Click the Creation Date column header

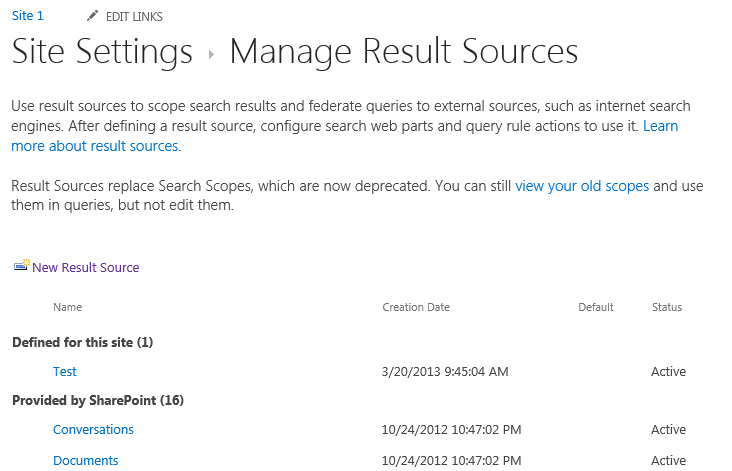[416, 307]
